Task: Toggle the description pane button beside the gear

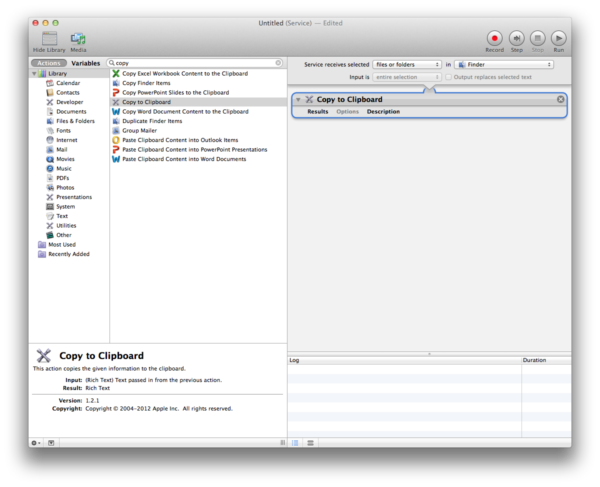Action: pyautogui.click(x=51, y=443)
